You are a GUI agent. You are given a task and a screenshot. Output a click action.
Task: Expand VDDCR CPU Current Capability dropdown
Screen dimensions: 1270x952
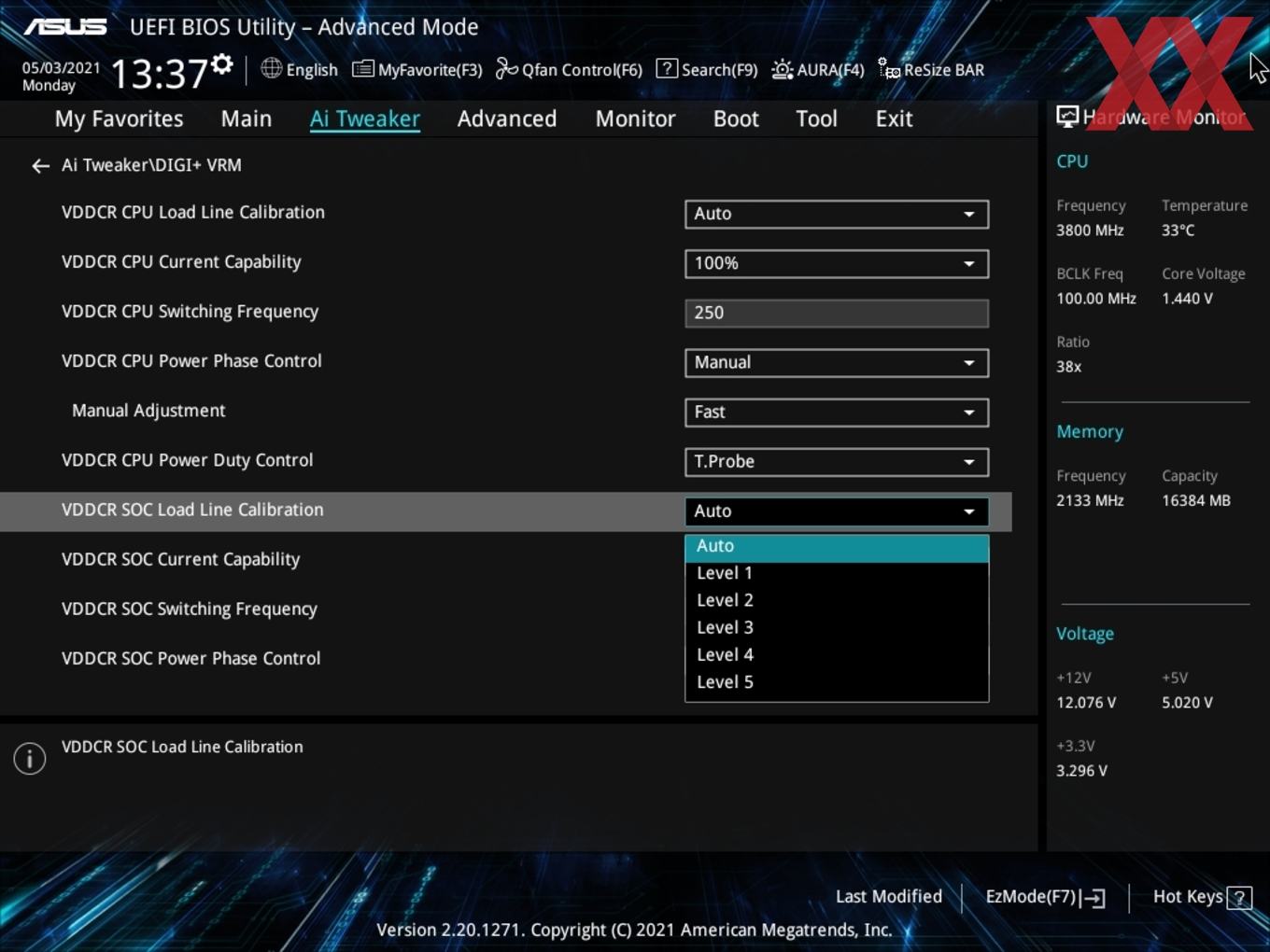[837, 263]
